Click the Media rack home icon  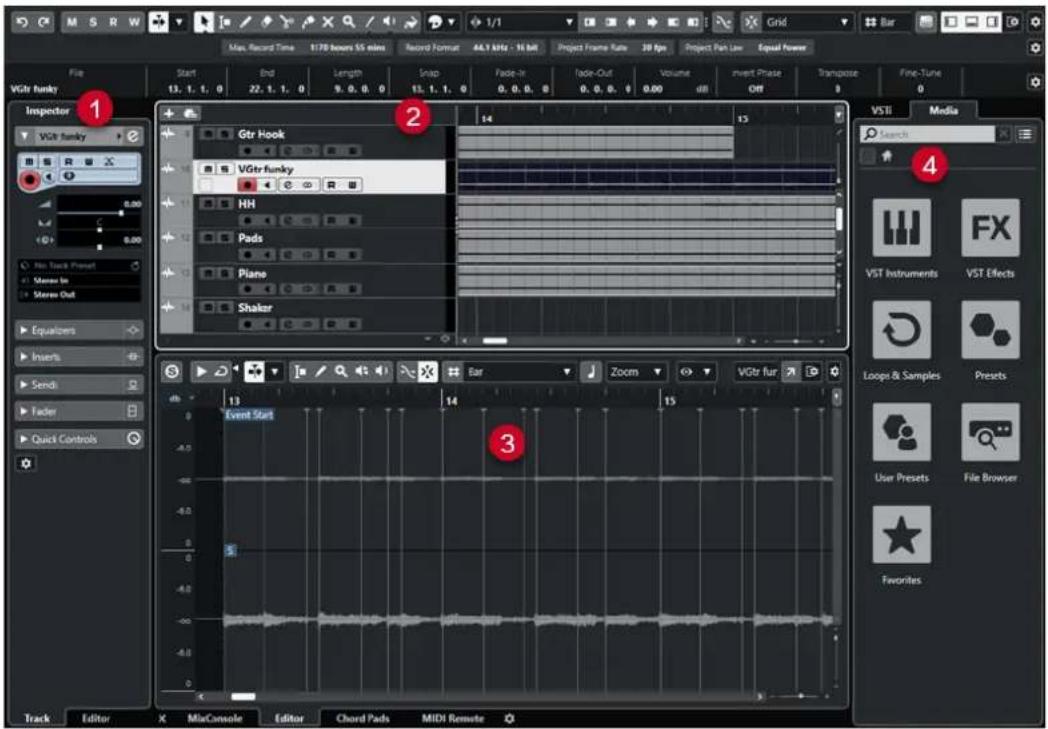pyautogui.click(x=887, y=156)
